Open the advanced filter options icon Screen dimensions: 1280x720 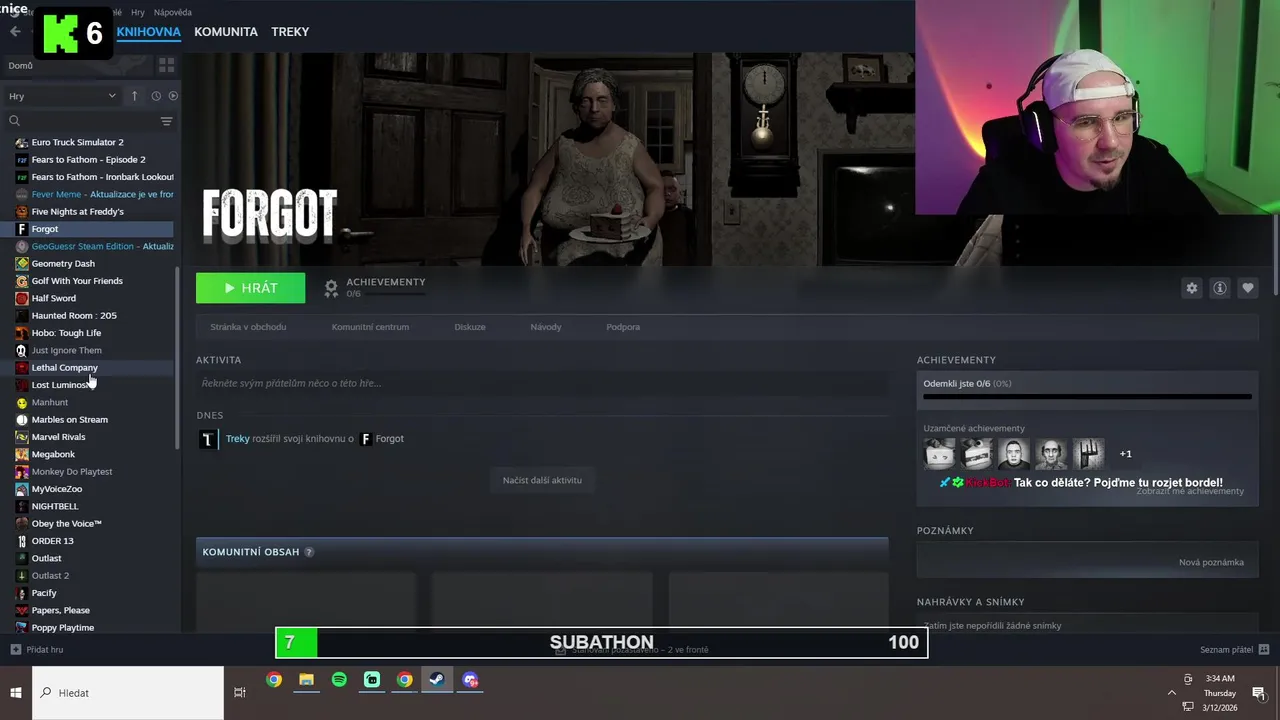pos(166,121)
